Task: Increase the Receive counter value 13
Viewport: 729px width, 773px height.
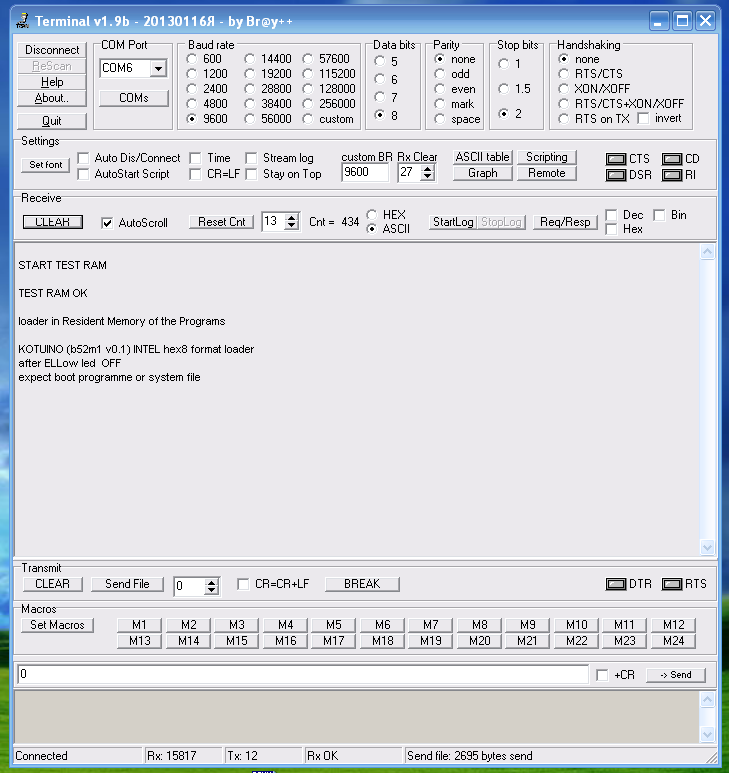Action: point(292,217)
